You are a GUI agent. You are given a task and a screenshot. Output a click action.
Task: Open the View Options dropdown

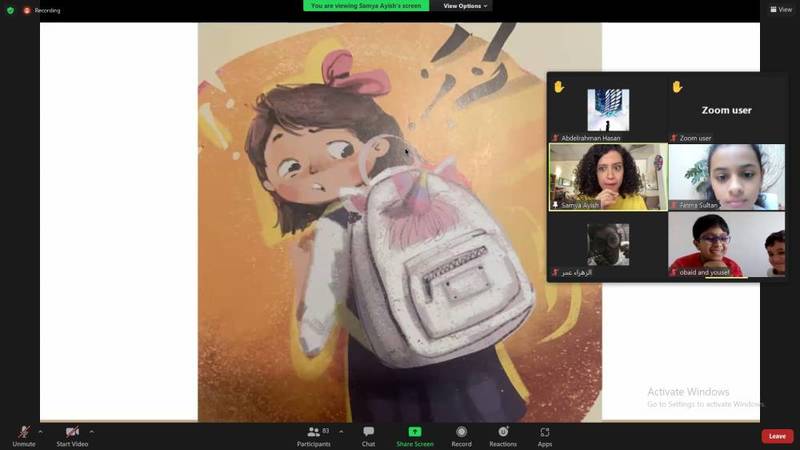tap(465, 6)
